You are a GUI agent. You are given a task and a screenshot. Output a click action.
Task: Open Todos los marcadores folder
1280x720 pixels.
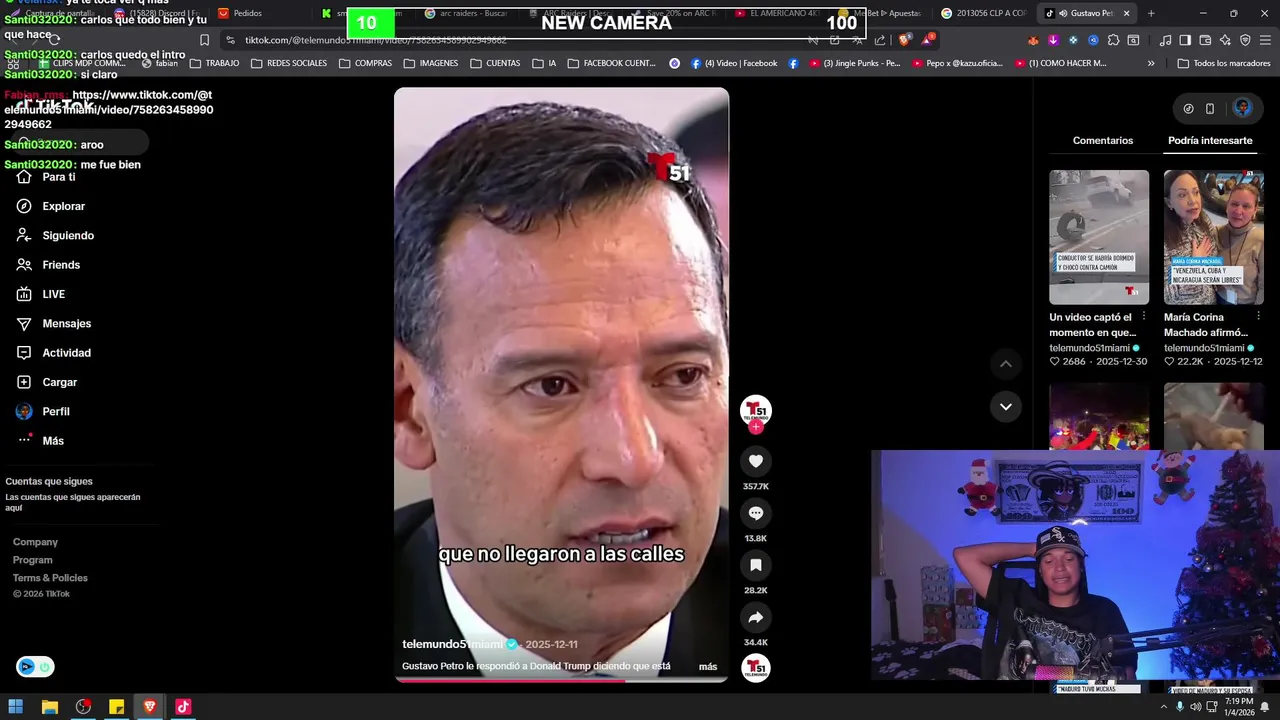[1224, 63]
